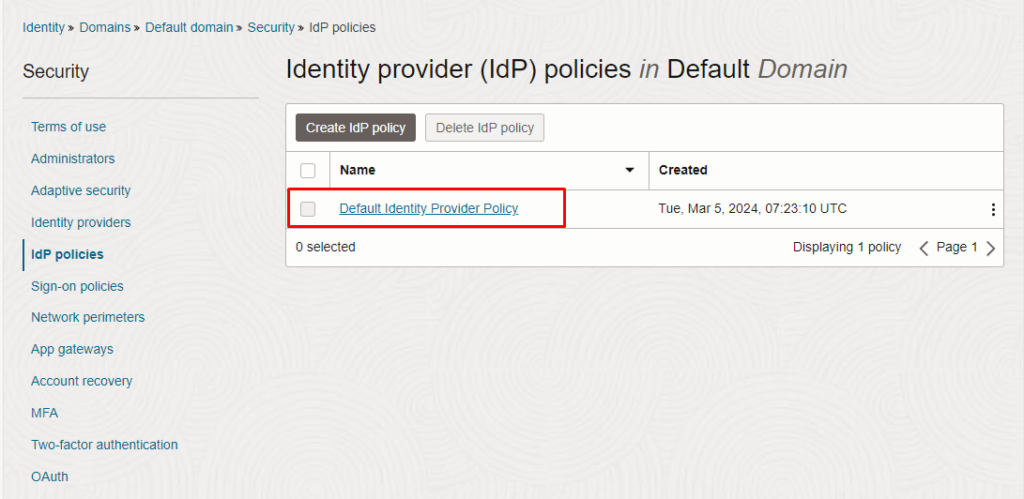The image size is (1024, 499).
Task: Open Terms of use in sidebar
Action: (x=69, y=127)
